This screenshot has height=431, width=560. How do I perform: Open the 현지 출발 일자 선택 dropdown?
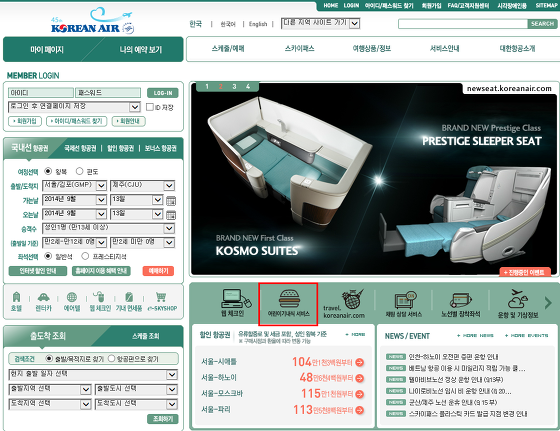(93, 375)
